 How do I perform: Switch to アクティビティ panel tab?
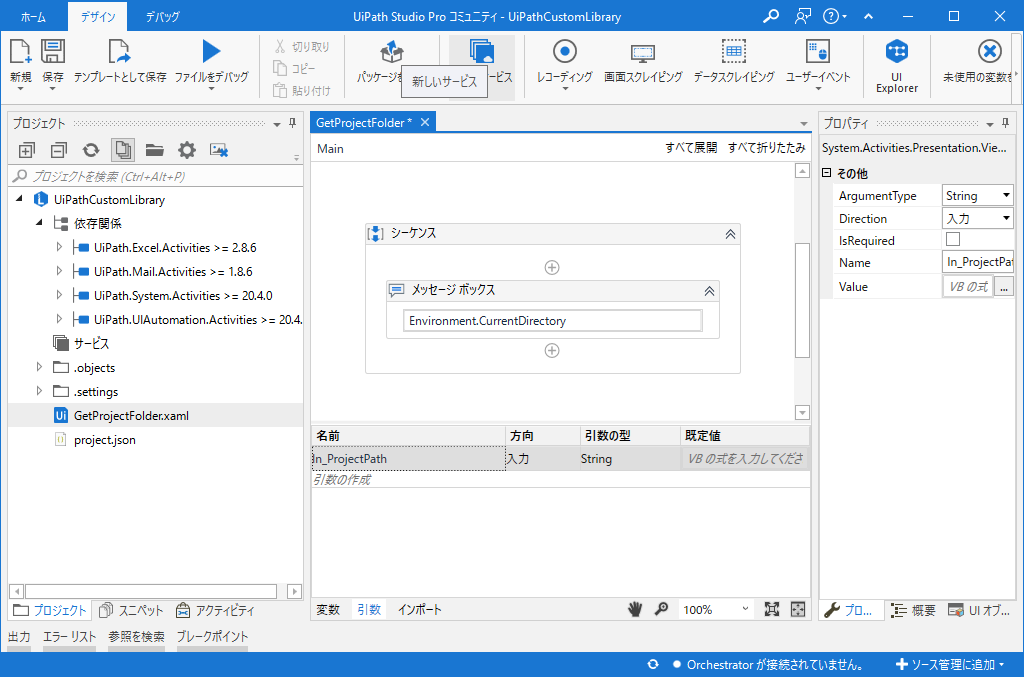pyautogui.click(x=216, y=610)
